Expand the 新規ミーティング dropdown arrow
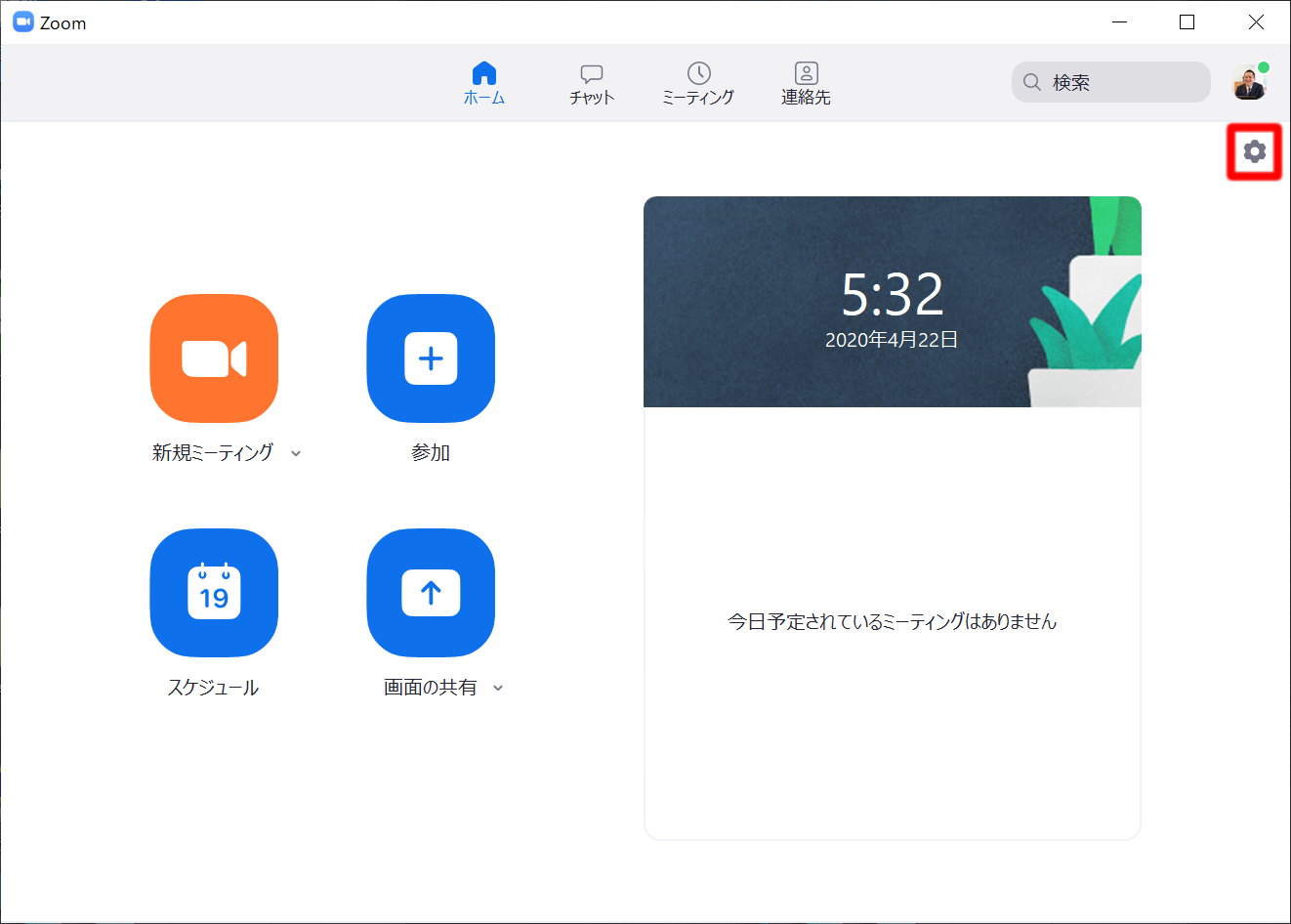This screenshot has height=924, width=1291. tap(296, 453)
